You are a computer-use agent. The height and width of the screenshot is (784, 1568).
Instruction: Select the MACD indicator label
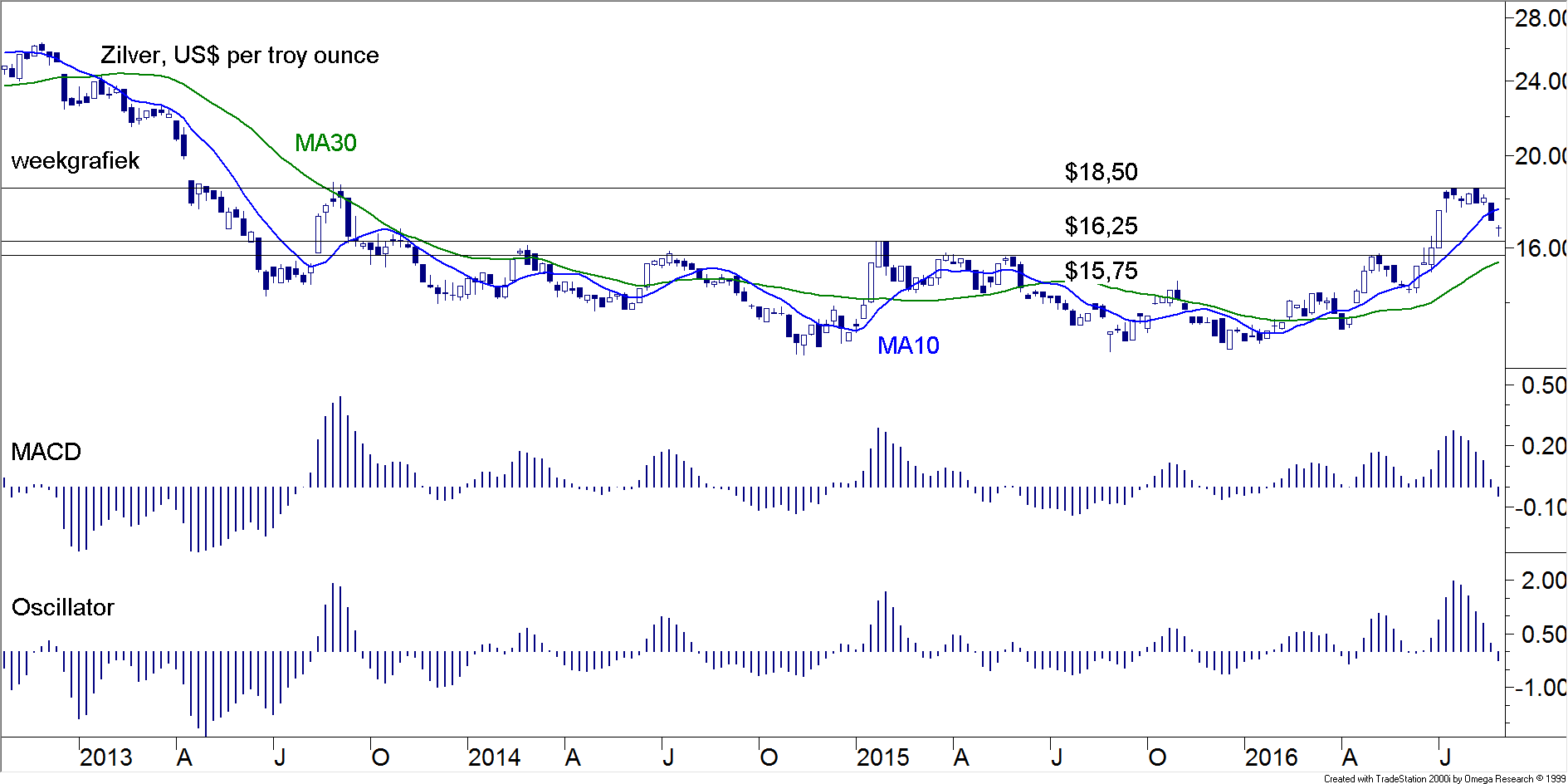[46, 452]
